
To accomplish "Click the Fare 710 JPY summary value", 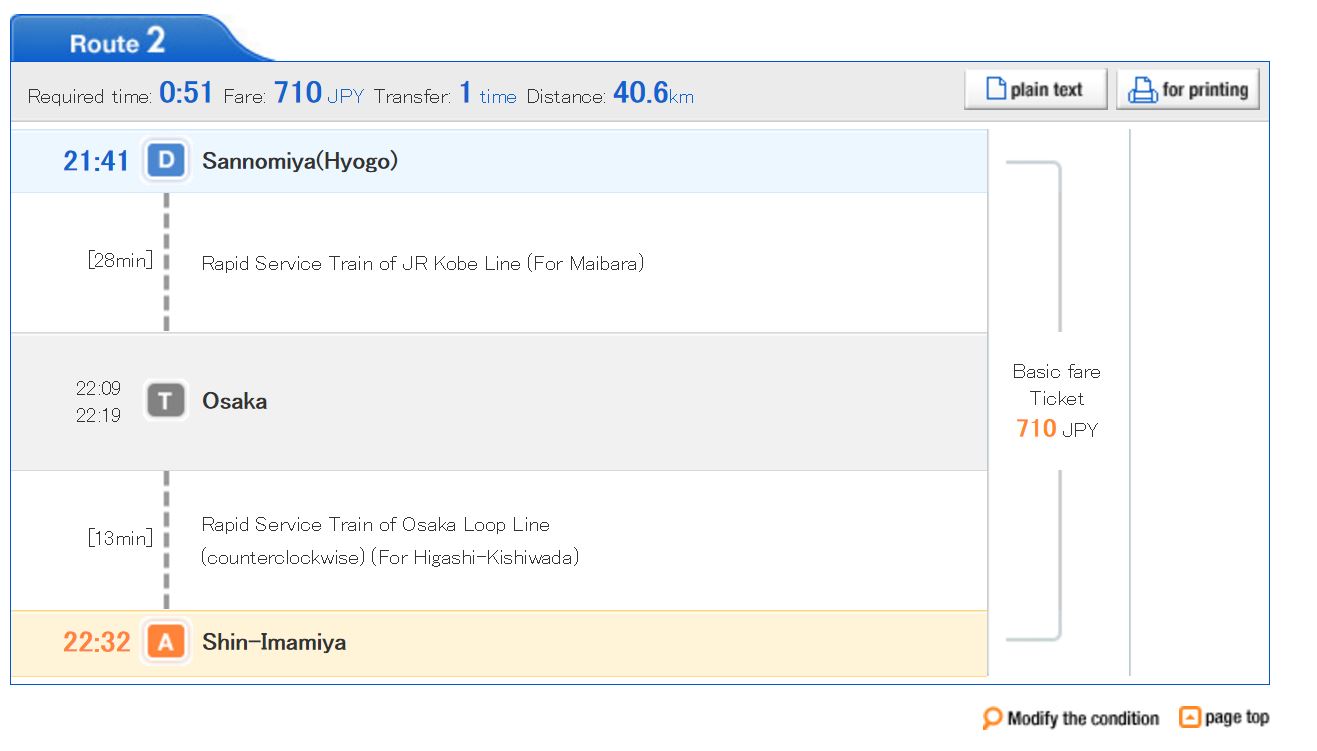I will [319, 94].
